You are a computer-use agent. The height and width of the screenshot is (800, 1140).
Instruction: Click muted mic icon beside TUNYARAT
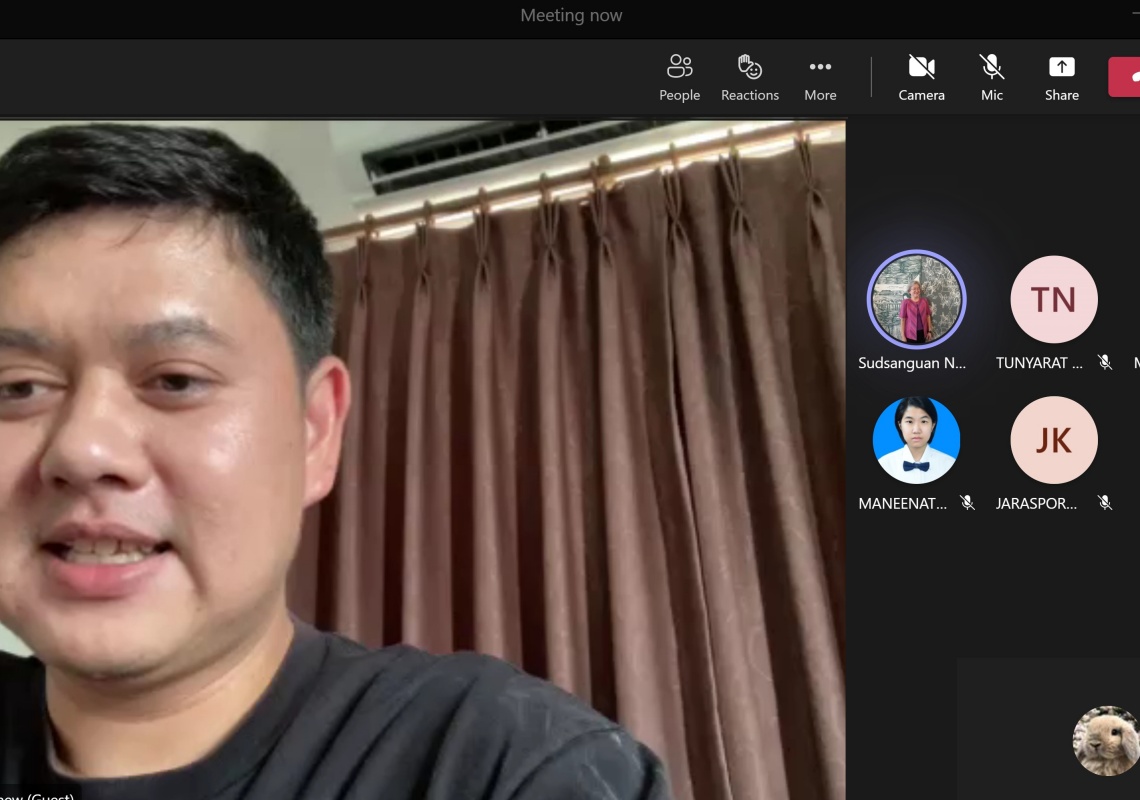(x=1105, y=363)
